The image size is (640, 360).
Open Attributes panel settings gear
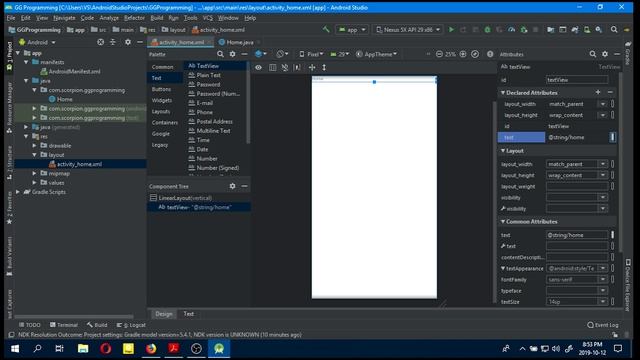point(605,54)
